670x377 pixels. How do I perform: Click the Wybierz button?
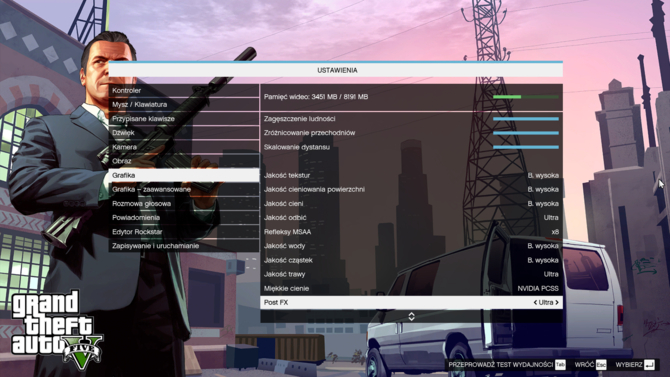coord(629,365)
